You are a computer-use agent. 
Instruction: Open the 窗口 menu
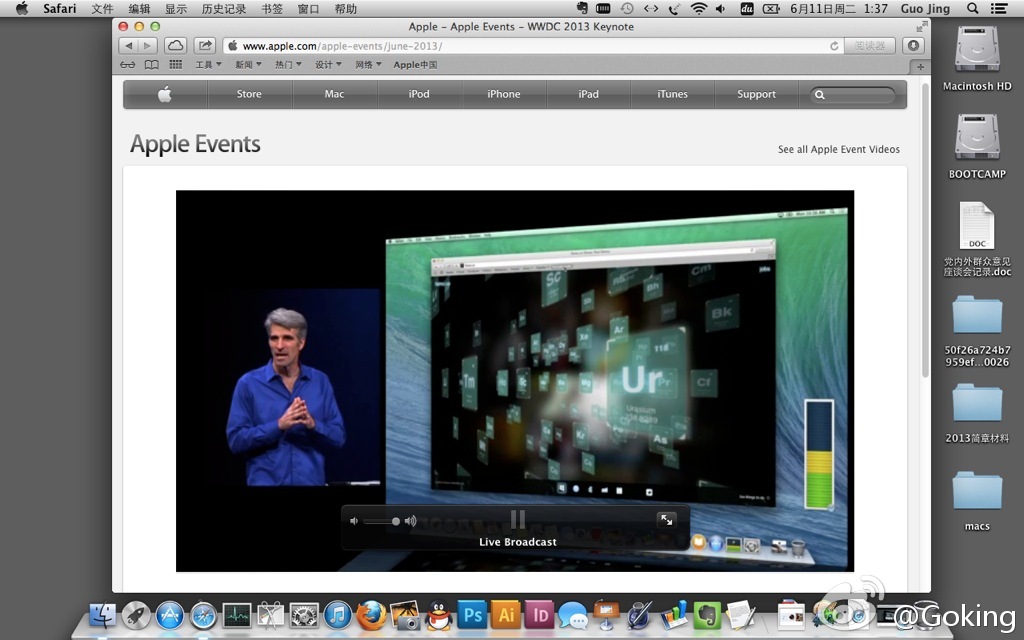coord(308,8)
